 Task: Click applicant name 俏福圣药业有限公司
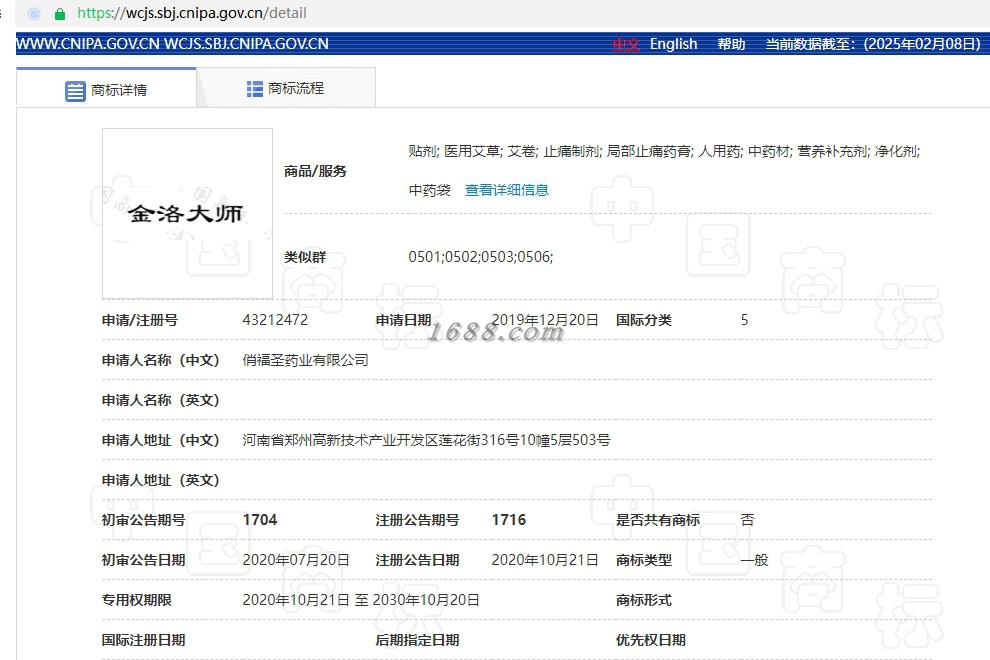(306, 360)
